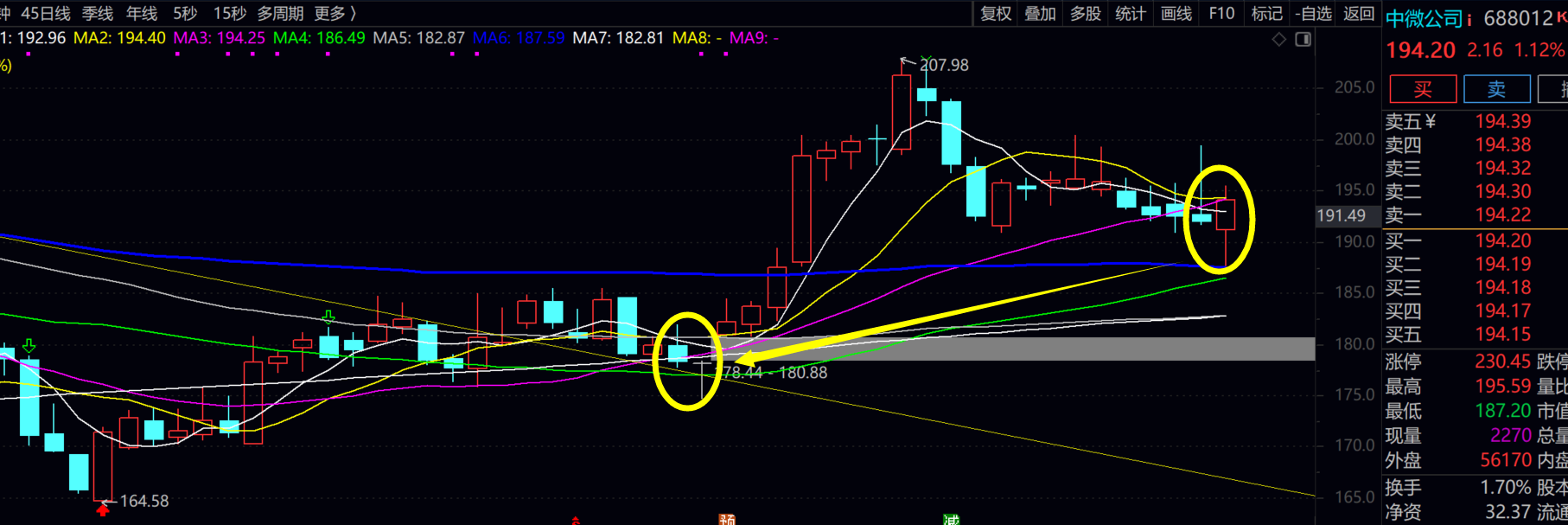Image resolution: width=1568 pixels, height=525 pixels.
Task: Click the green down arrow marker near MA4 line
Action: tap(328, 317)
